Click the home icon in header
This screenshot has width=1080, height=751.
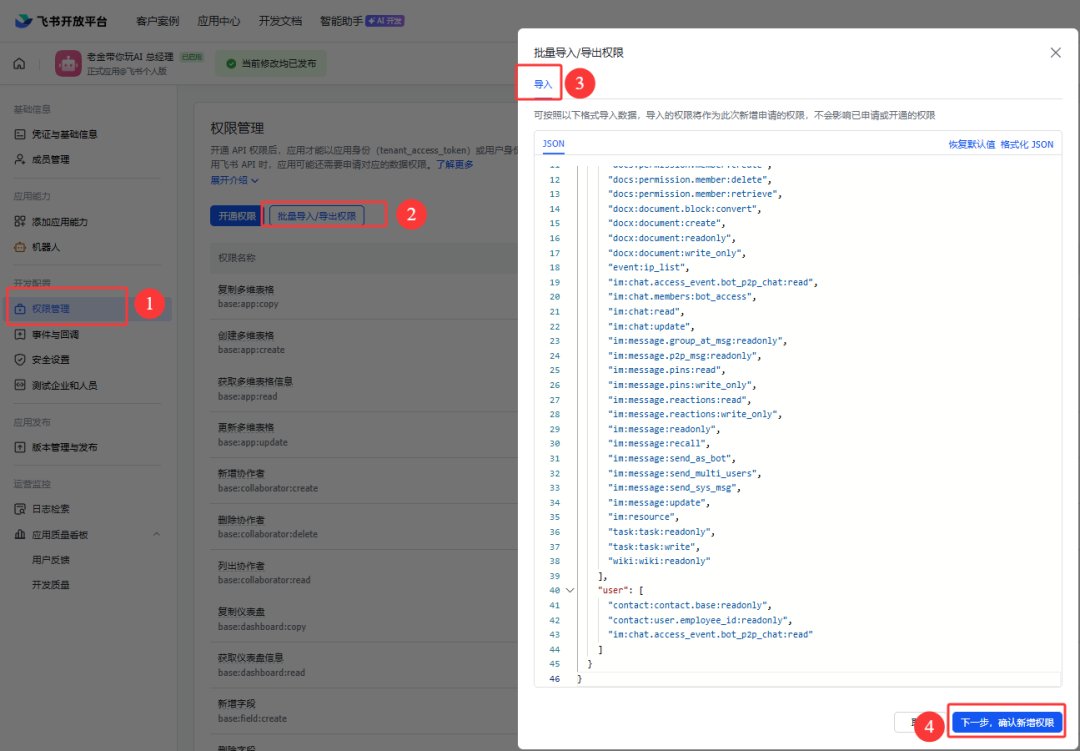click(x=19, y=64)
